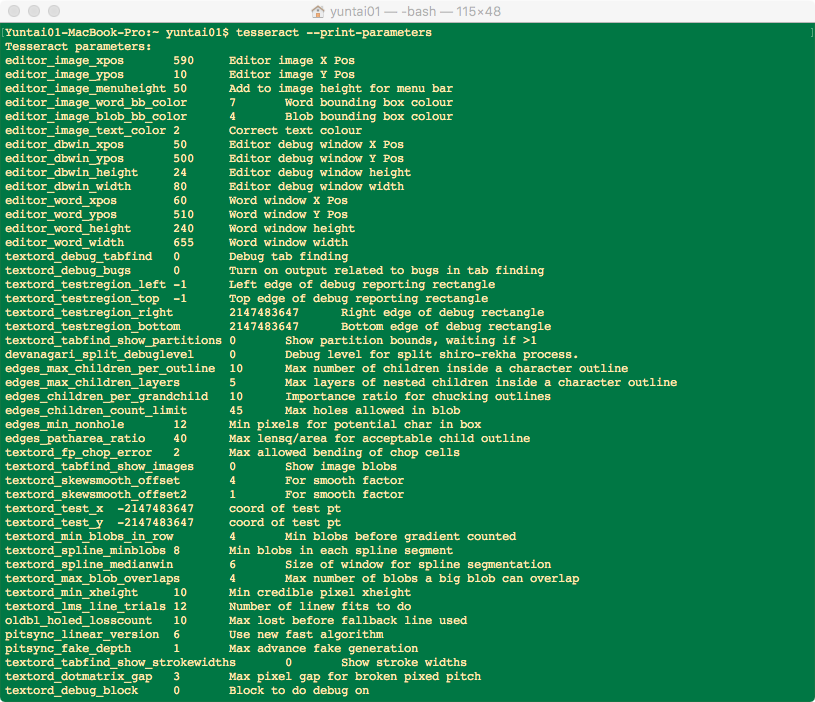The image size is (815, 702).
Task: Select "textord_max_blob_overlaps" parameter name
Action: (93, 580)
